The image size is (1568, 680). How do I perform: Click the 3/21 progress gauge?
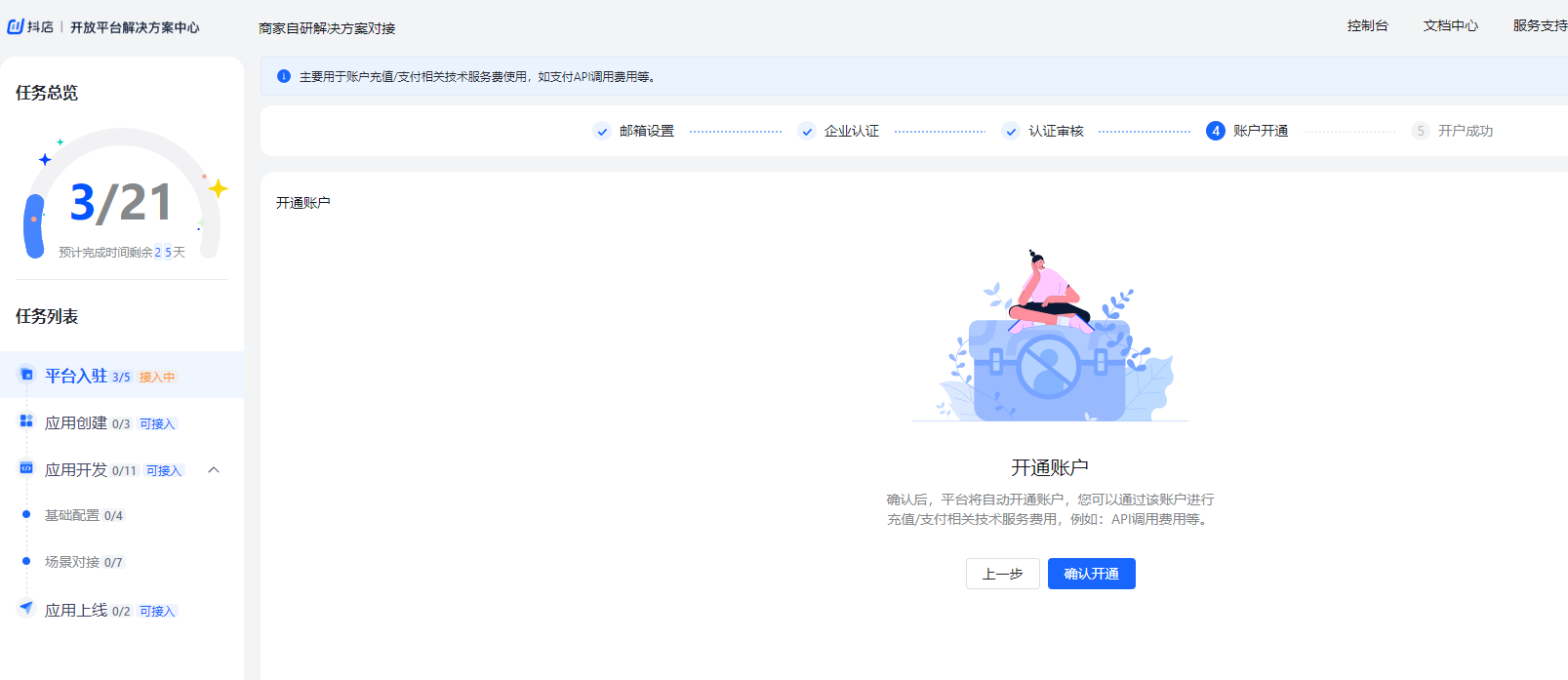pos(122,193)
